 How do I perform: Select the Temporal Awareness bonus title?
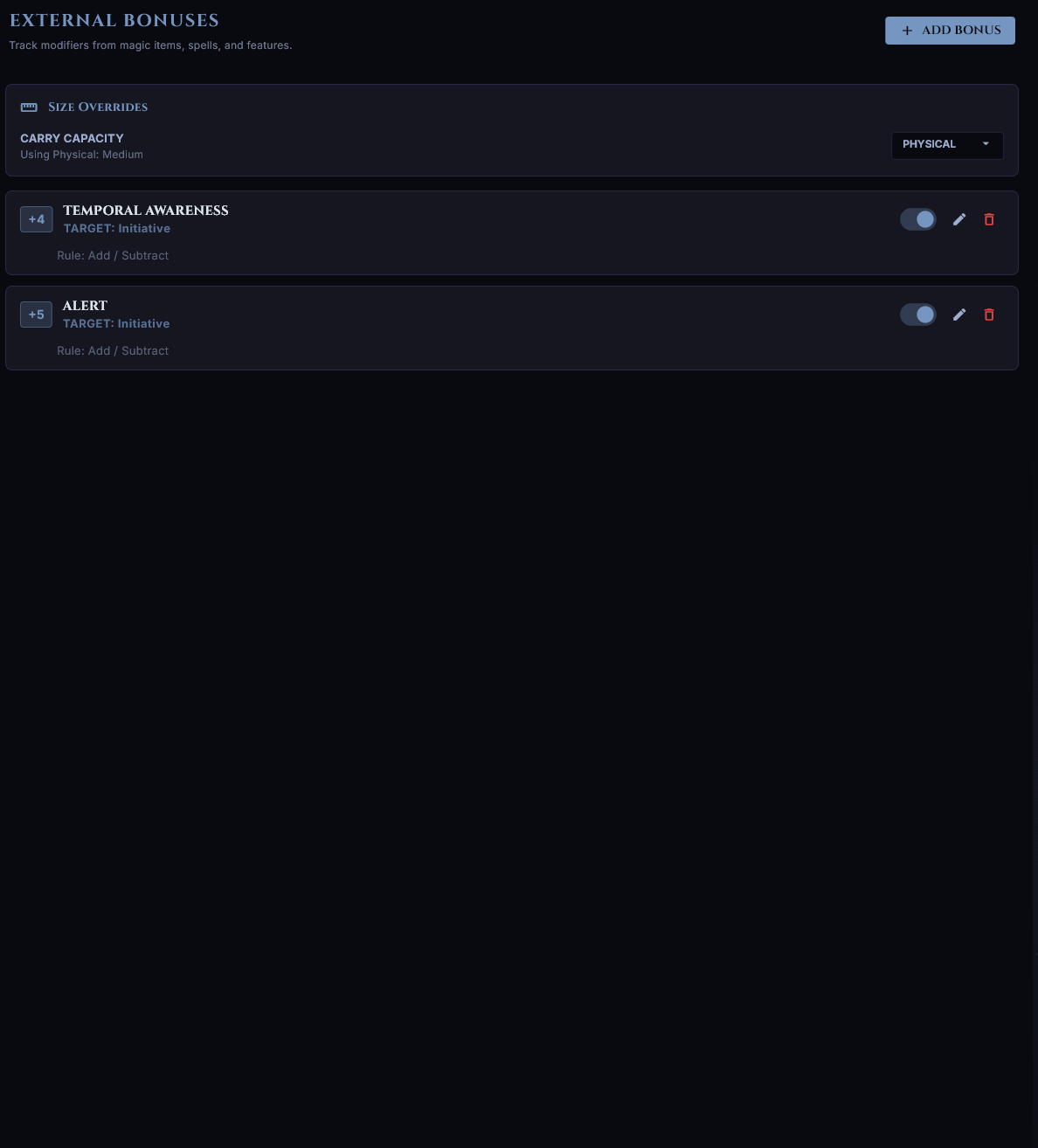click(145, 211)
